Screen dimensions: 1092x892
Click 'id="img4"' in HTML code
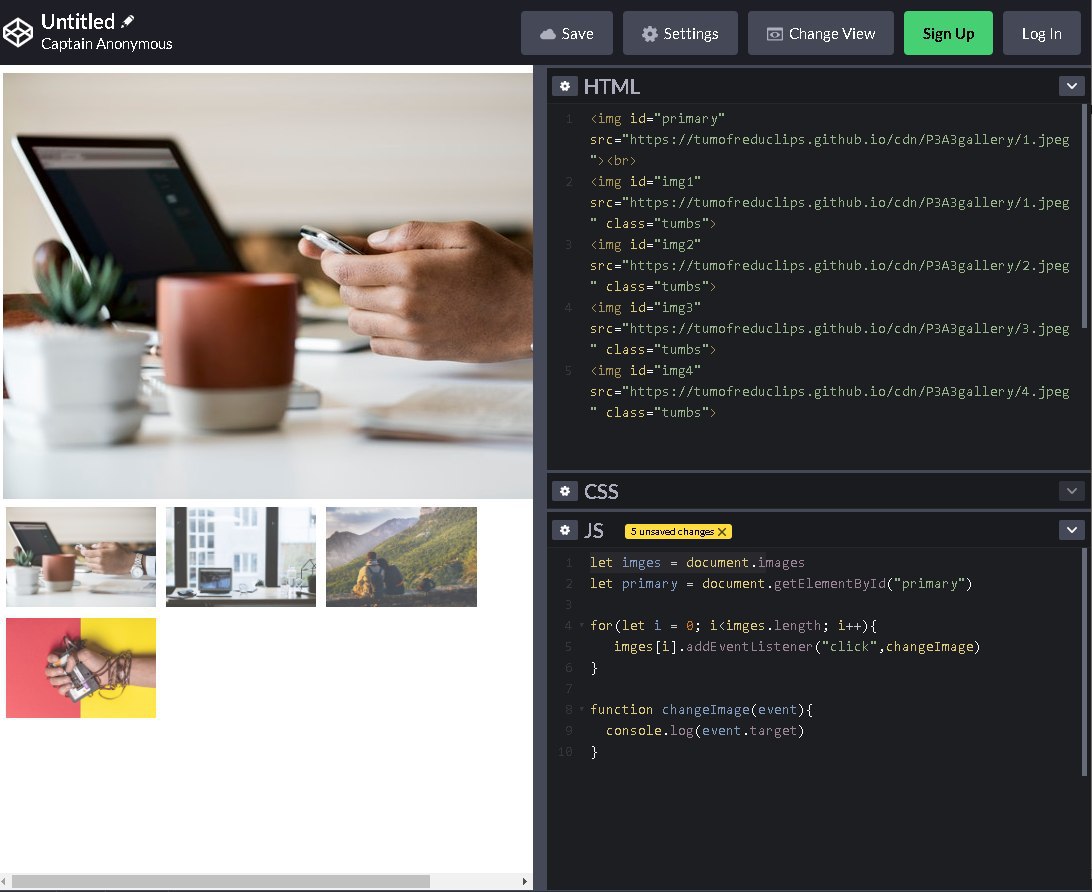point(665,370)
